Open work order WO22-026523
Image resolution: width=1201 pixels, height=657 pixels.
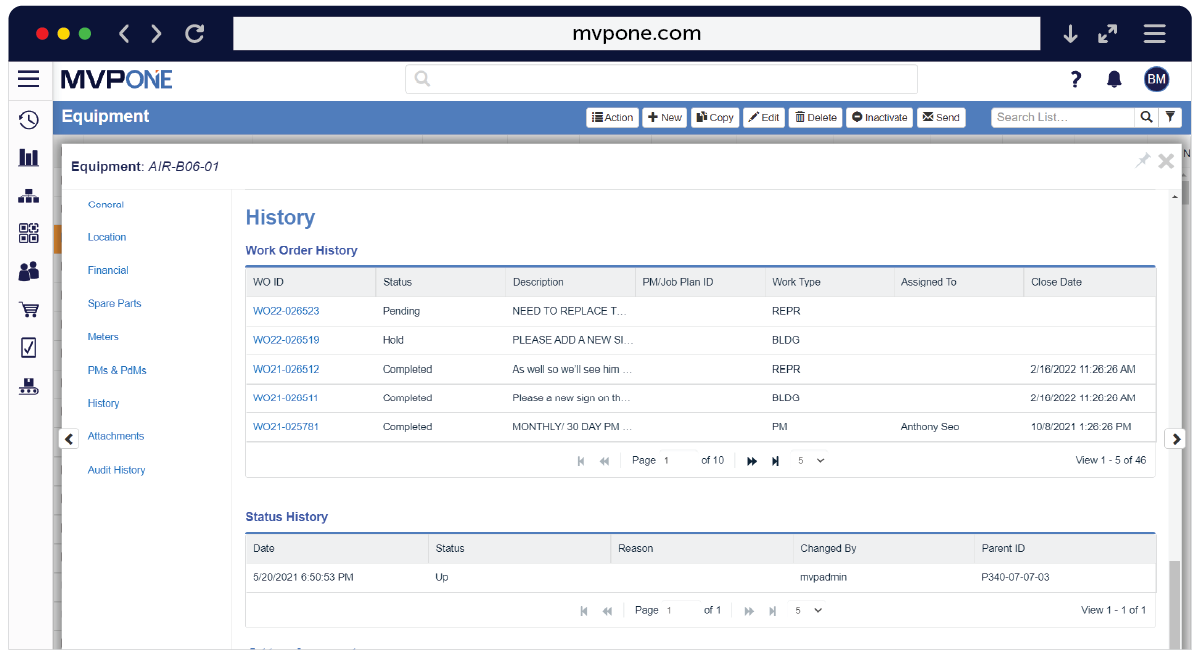[287, 311]
